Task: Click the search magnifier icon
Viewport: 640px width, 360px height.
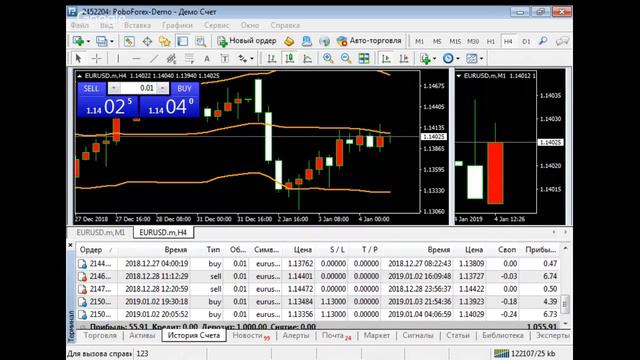Action: click(x=543, y=41)
